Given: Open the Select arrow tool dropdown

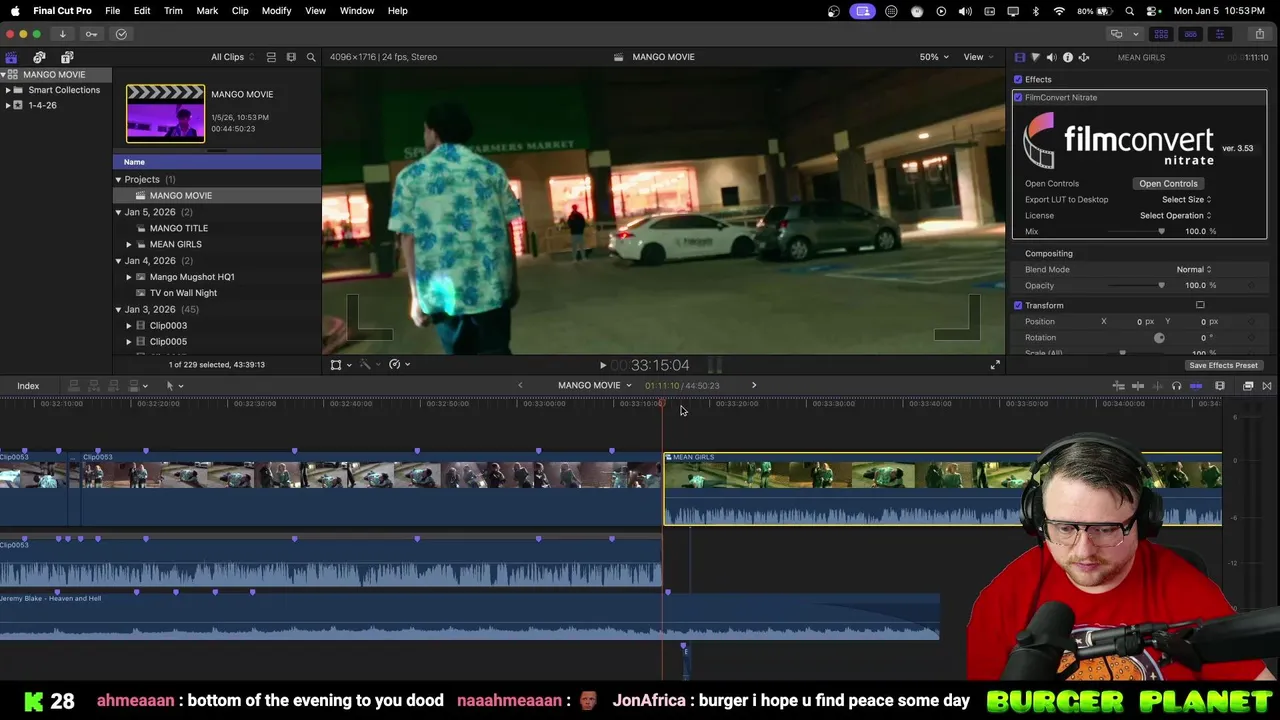Looking at the screenshot, I should pos(174,386).
